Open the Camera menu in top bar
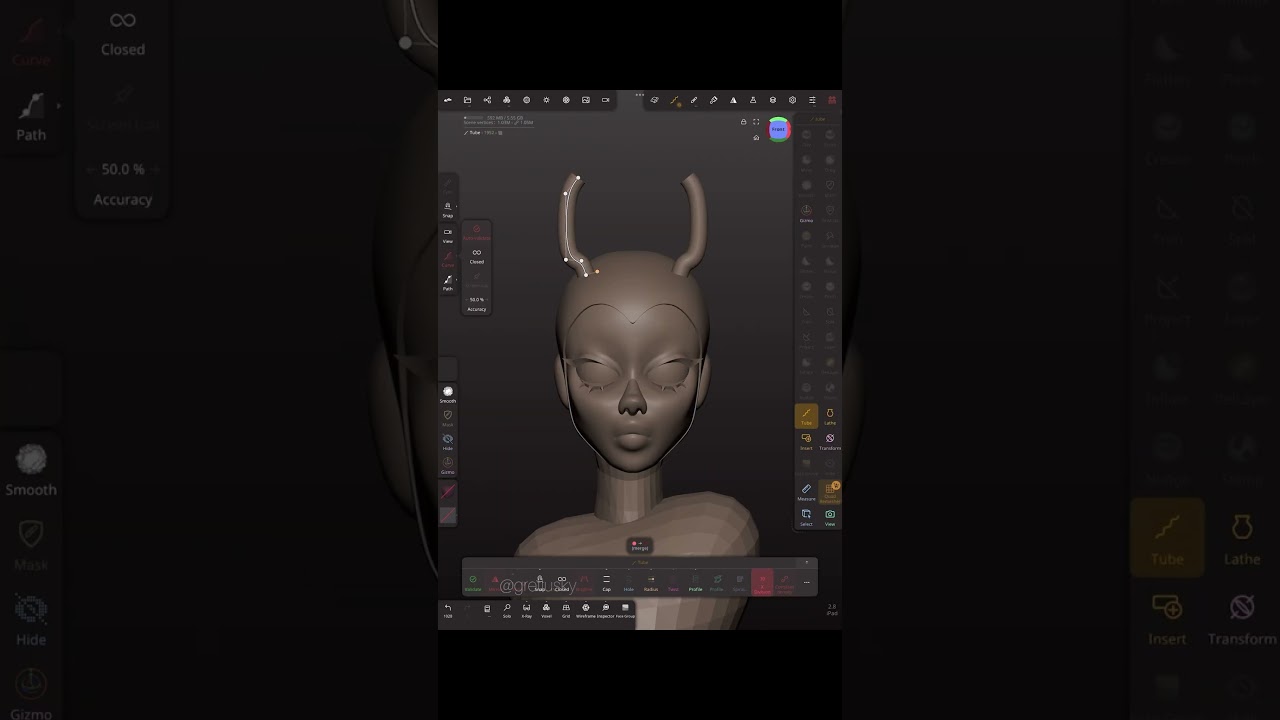 605,100
